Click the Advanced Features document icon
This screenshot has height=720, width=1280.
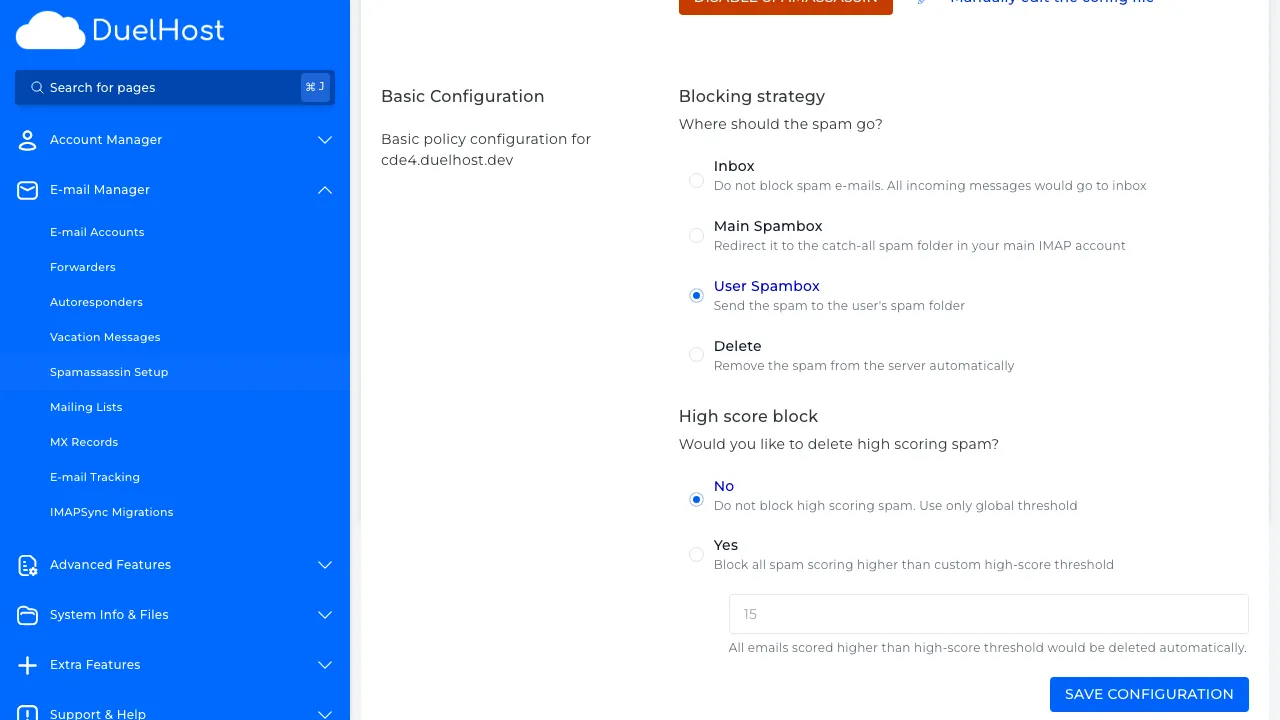point(27,565)
